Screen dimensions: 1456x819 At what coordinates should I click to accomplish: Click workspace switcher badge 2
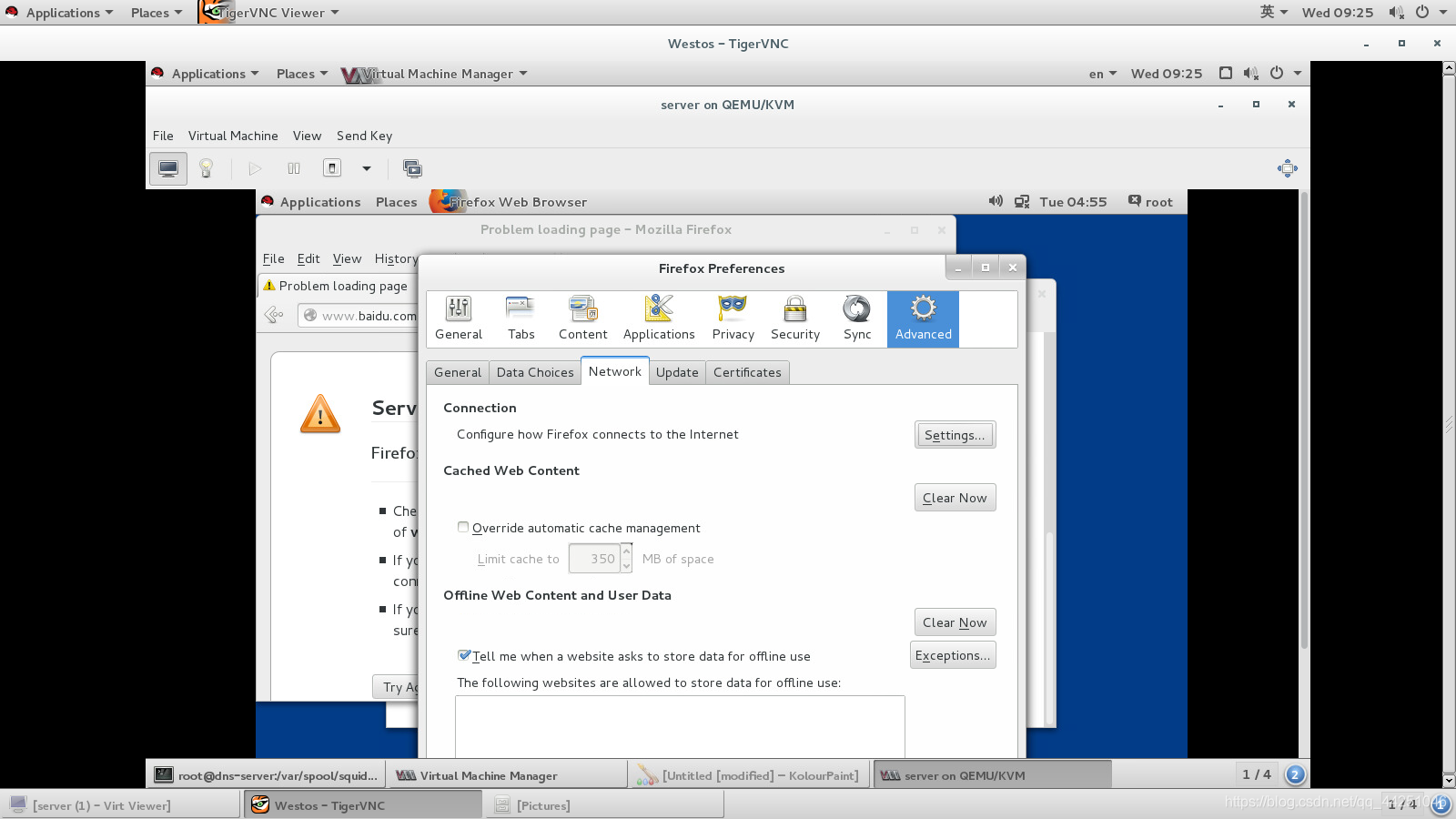(1295, 774)
